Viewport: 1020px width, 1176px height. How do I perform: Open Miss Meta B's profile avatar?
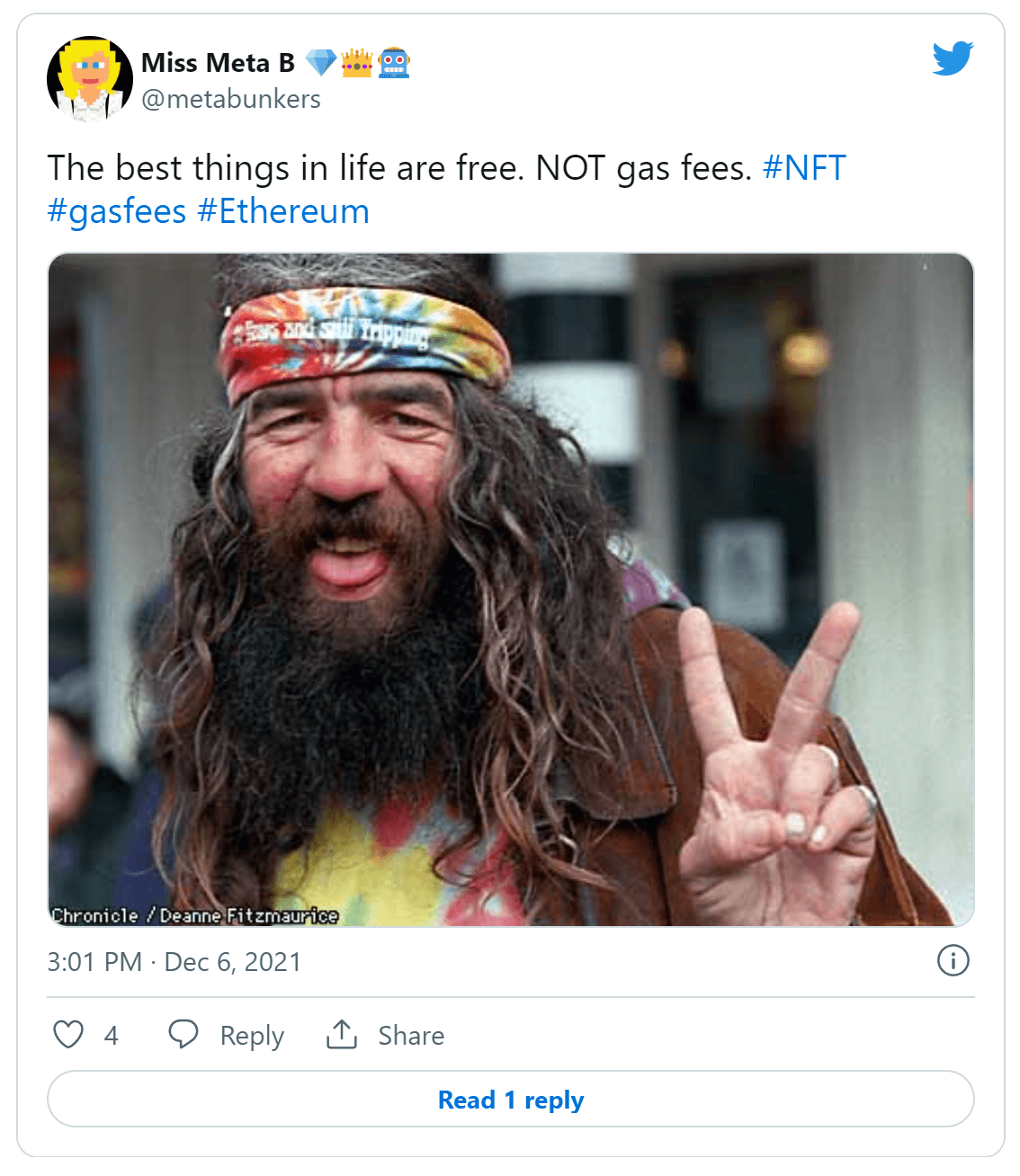pyautogui.click(x=89, y=78)
